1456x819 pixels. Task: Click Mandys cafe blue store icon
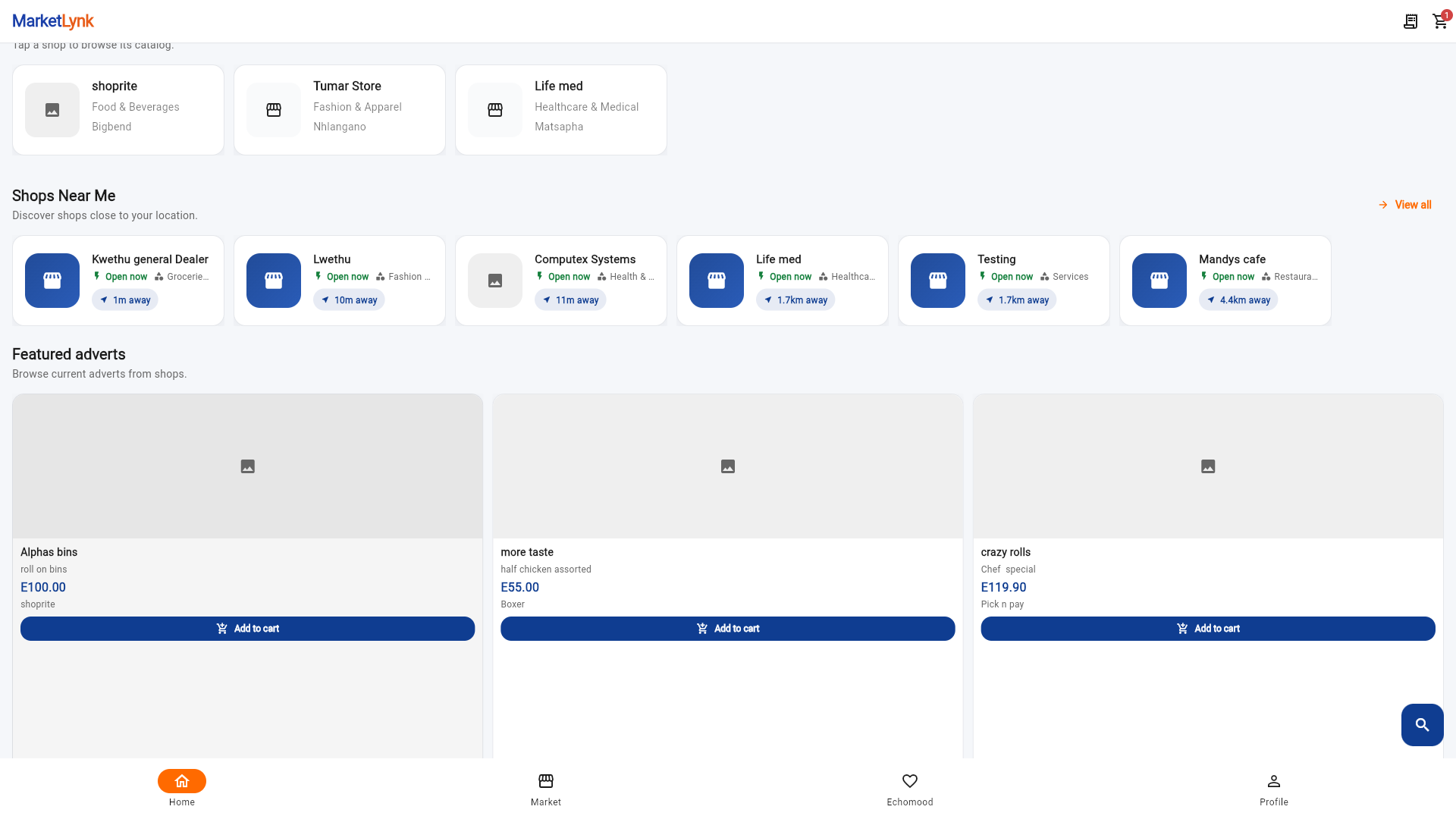(1159, 281)
